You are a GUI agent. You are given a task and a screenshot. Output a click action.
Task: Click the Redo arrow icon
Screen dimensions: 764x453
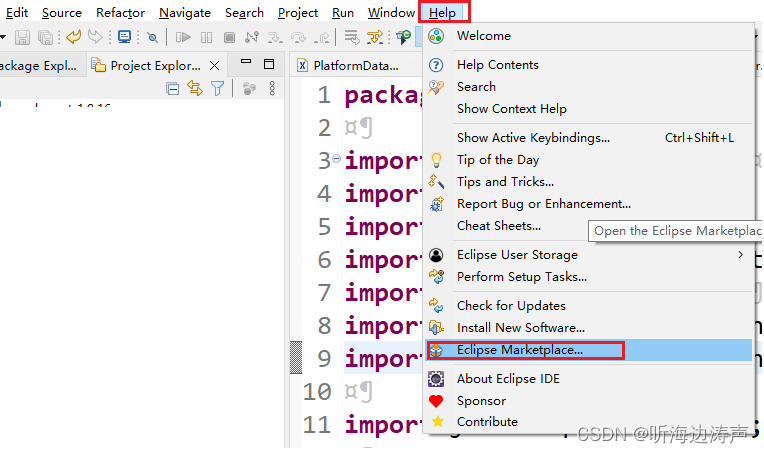click(96, 37)
